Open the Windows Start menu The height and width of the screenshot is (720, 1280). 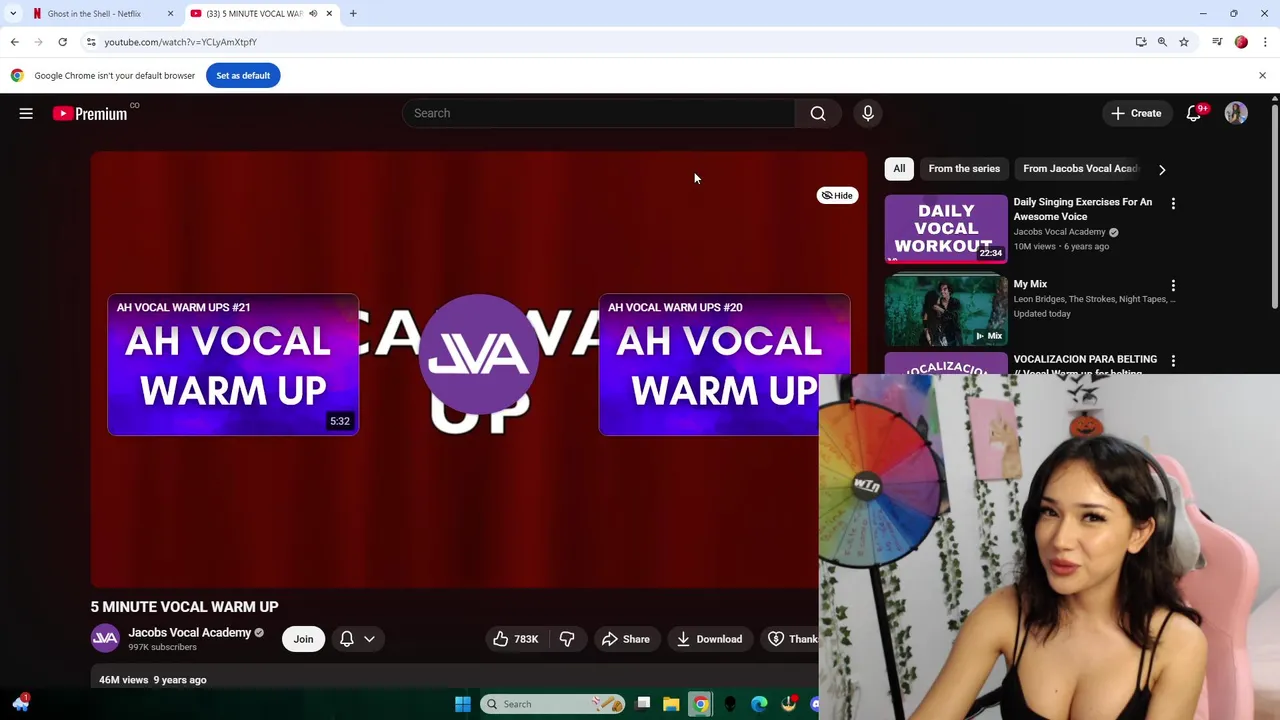point(463,704)
